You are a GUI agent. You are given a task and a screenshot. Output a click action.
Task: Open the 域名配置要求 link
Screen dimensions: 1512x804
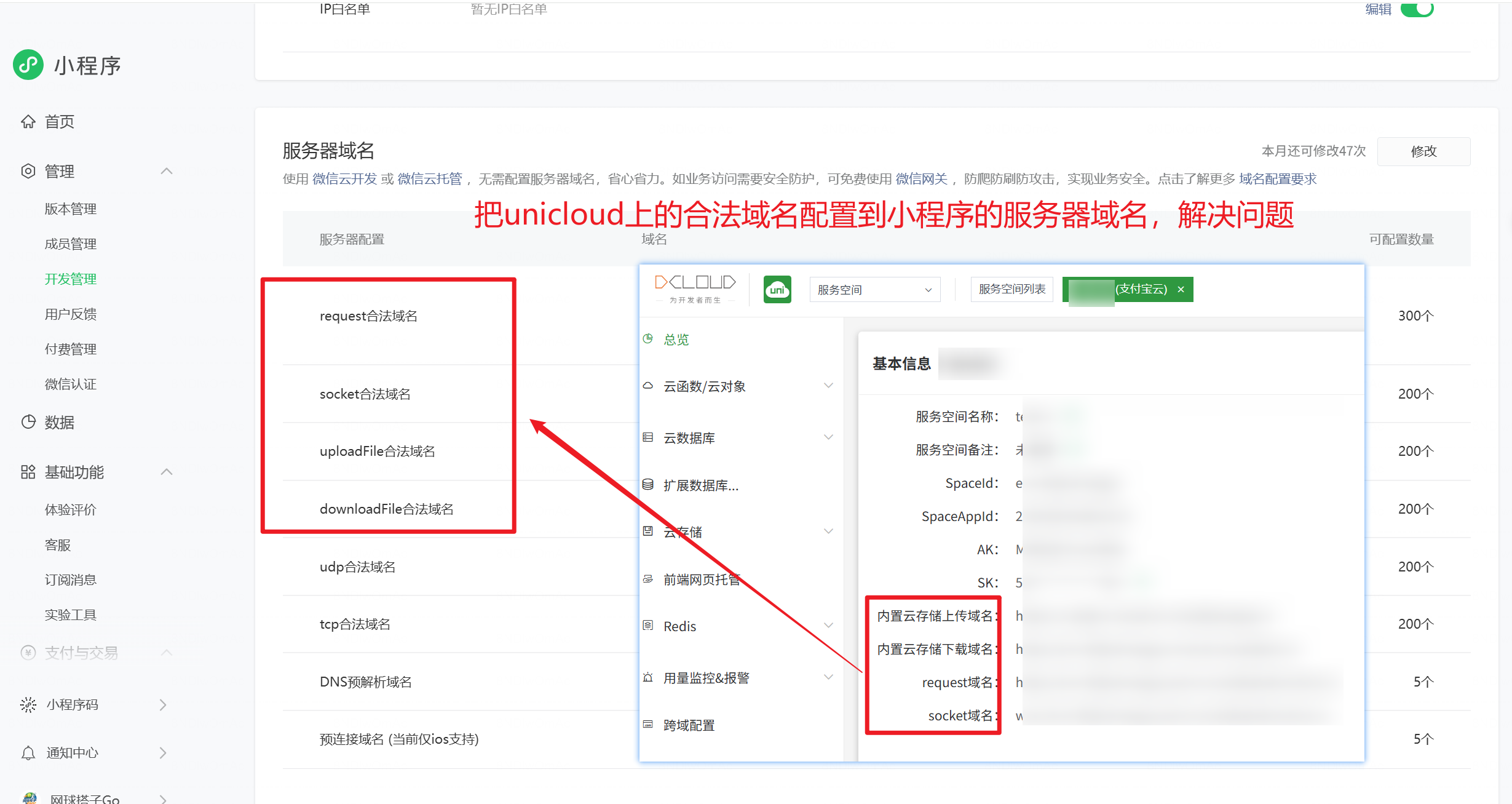pos(1278,179)
